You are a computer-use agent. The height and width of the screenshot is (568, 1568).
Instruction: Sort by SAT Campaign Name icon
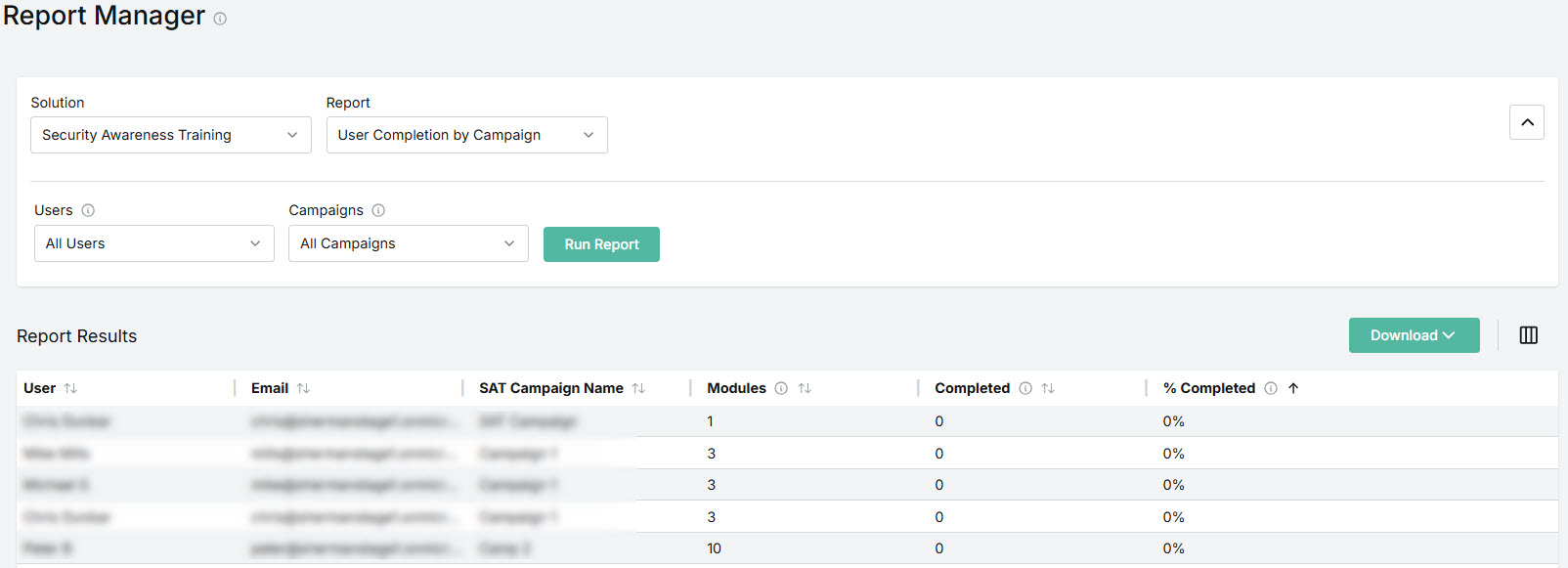click(638, 388)
